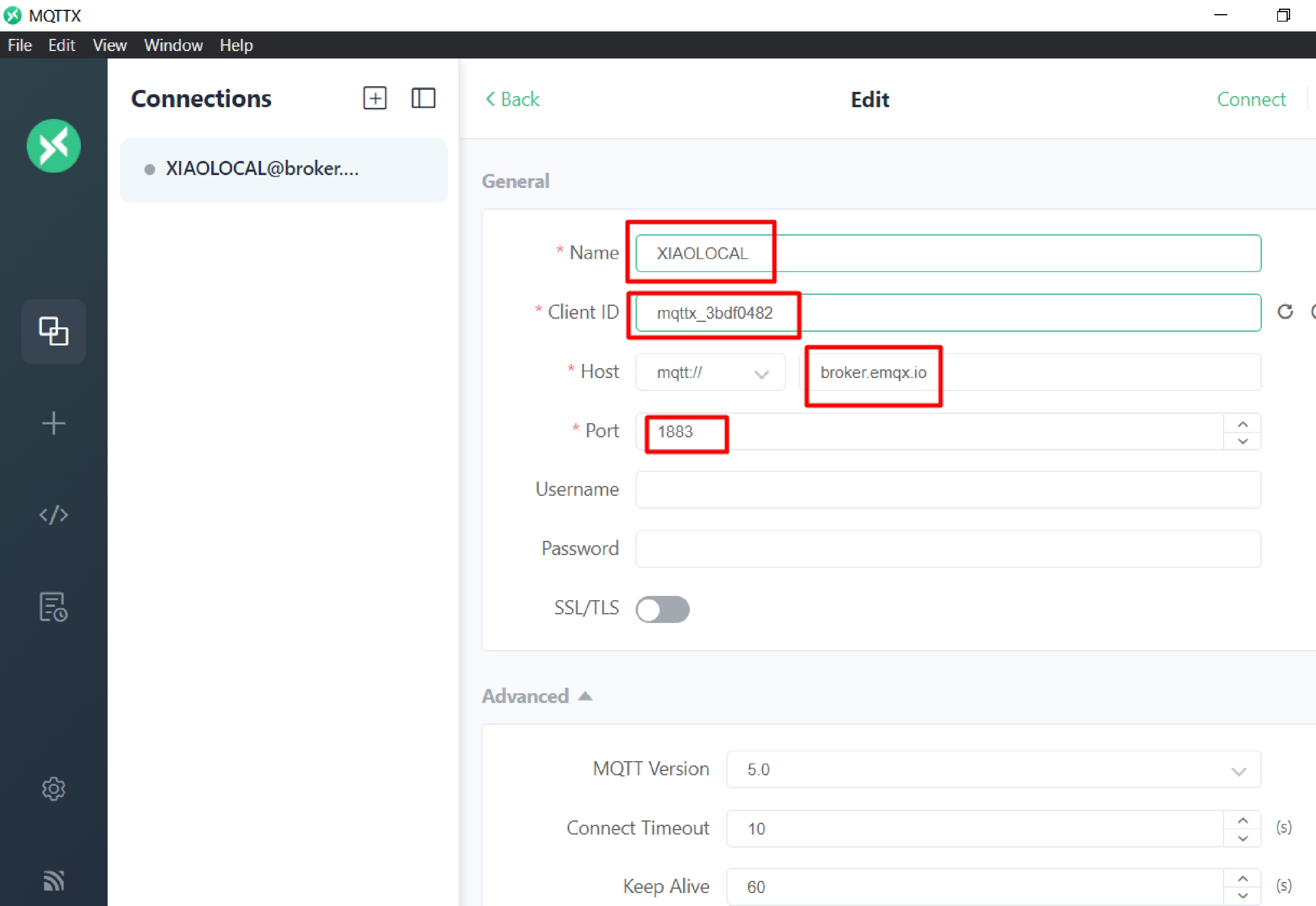Viewport: 1316px width, 906px height.
Task: Click the MQTTX logo in the sidebar
Action: pos(54,146)
